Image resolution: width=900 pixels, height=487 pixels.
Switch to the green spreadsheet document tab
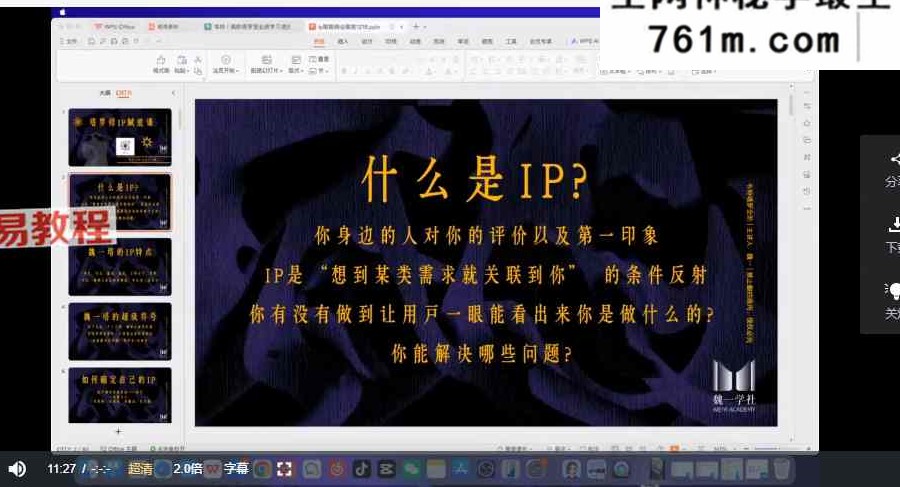pos(248,26)
